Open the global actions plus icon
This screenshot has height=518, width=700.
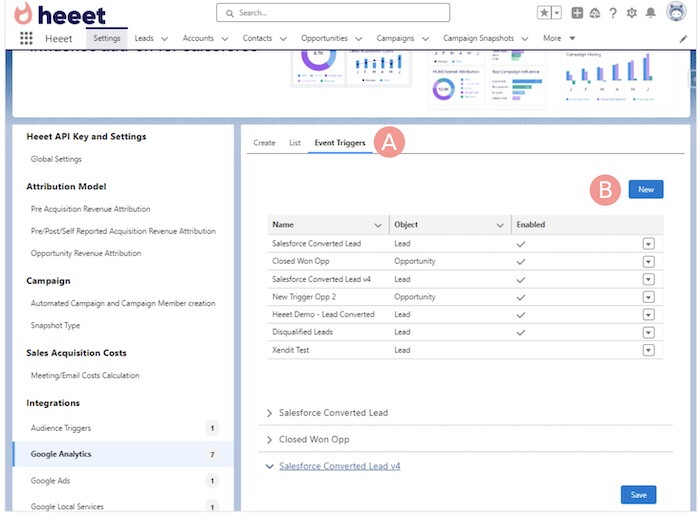point(577,13)
